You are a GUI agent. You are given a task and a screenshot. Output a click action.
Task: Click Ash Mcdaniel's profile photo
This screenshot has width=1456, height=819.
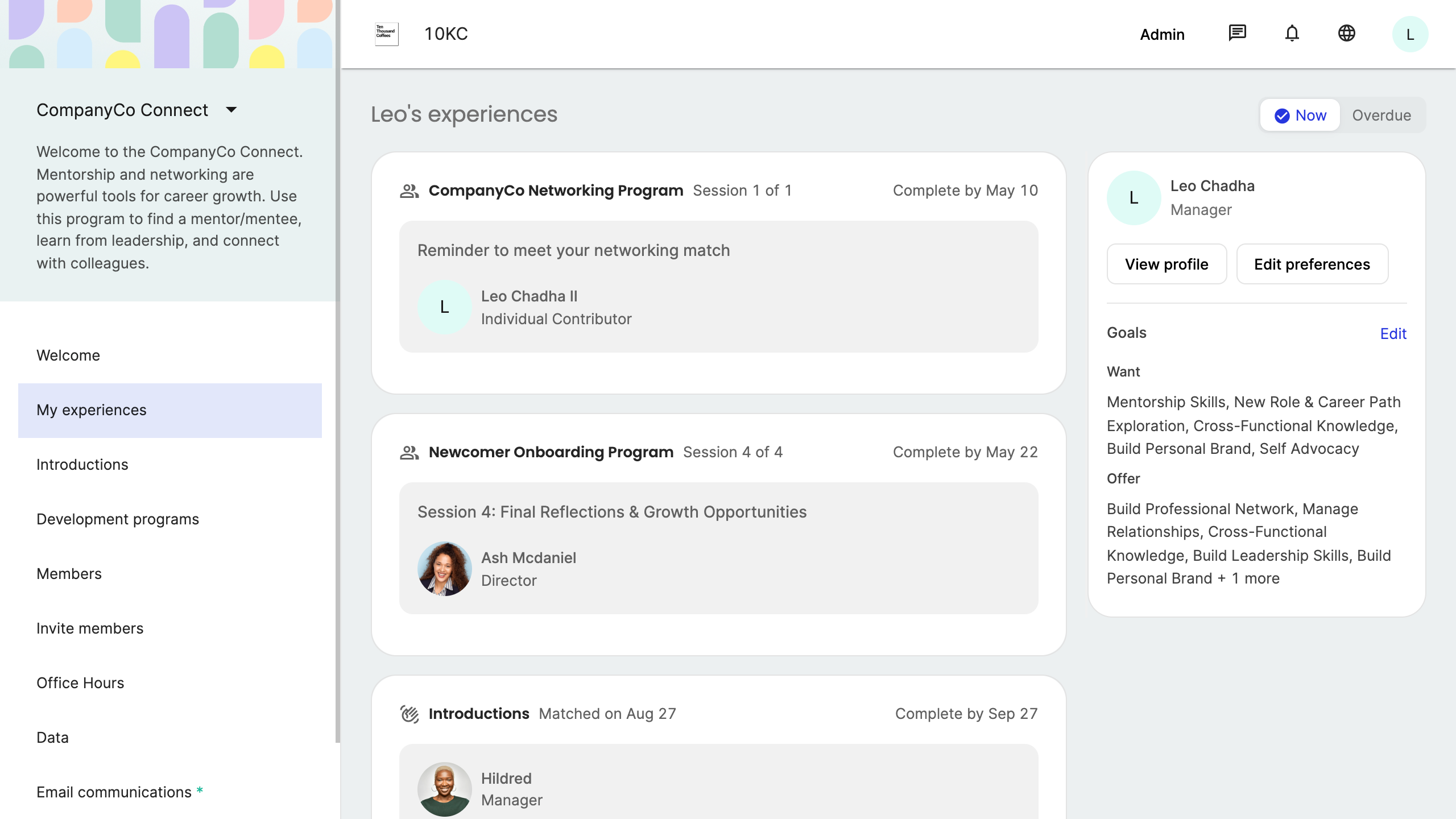pyautogui.click(x=444, y=569)
